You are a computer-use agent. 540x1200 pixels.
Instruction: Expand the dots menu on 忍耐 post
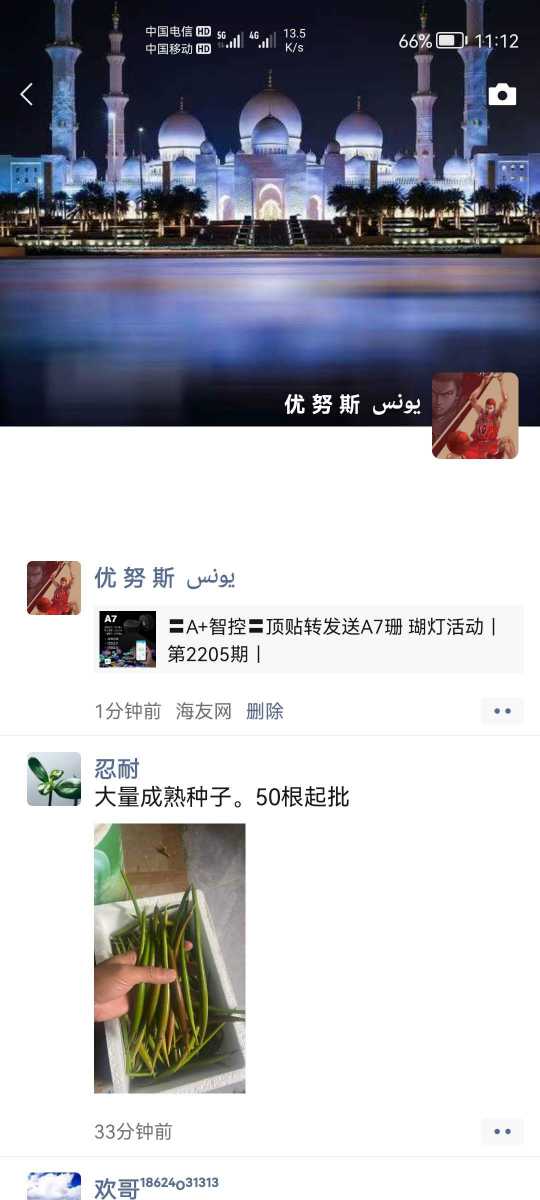(502, 1132)
